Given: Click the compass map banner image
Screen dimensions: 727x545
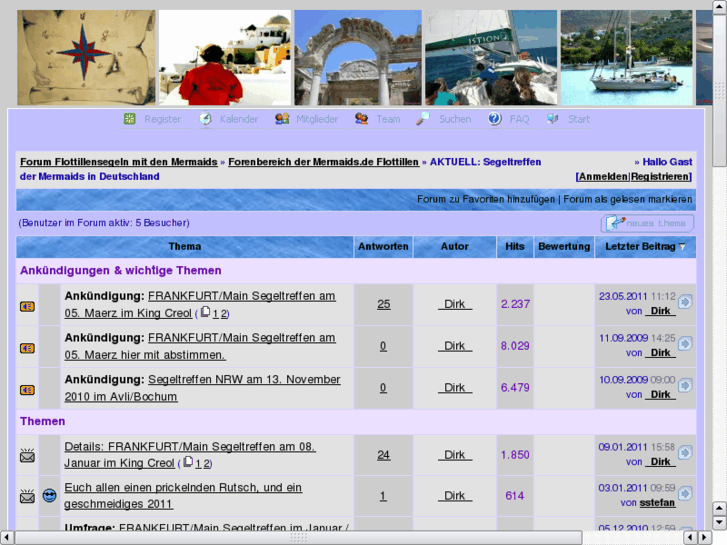Looking at the screenshot, I should point(86,58).
